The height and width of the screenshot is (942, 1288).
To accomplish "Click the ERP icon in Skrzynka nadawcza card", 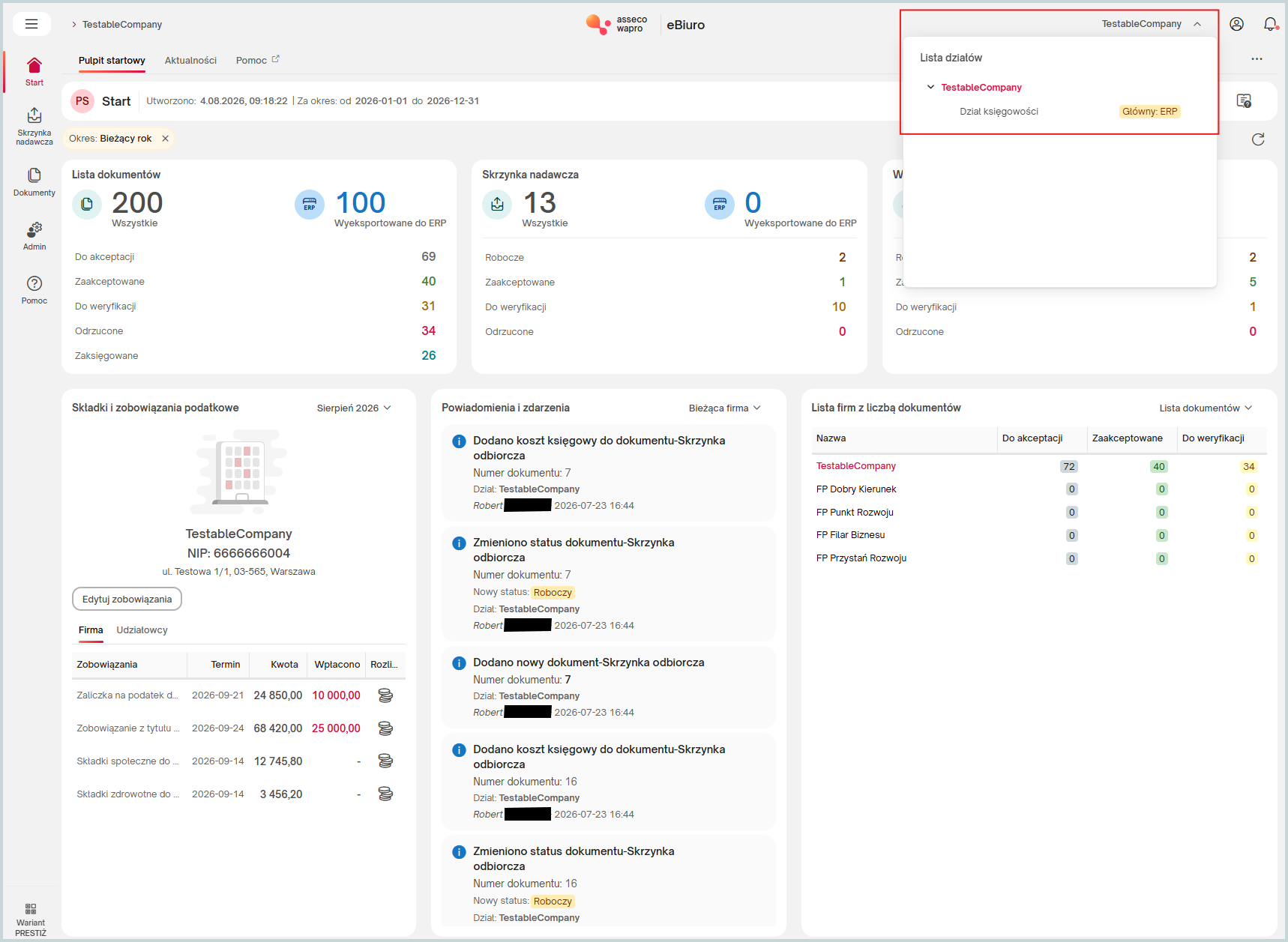I will pos(720,205).
